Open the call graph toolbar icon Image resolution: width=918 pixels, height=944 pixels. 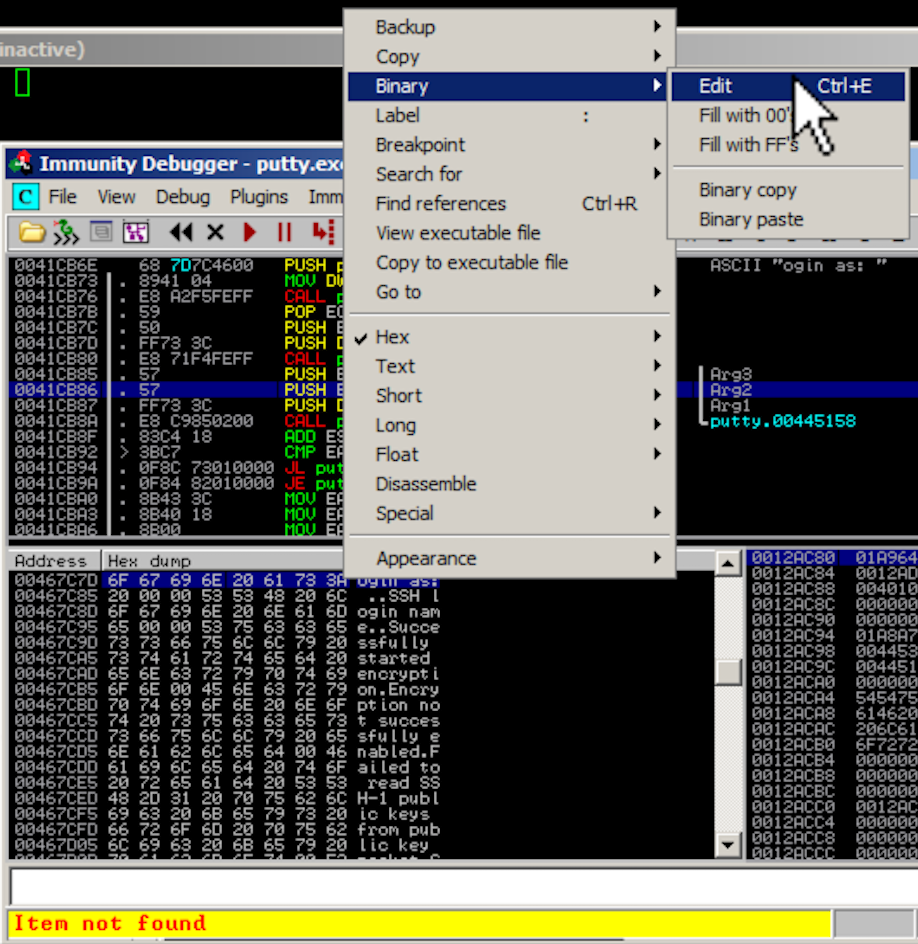[x=135, y=232]
